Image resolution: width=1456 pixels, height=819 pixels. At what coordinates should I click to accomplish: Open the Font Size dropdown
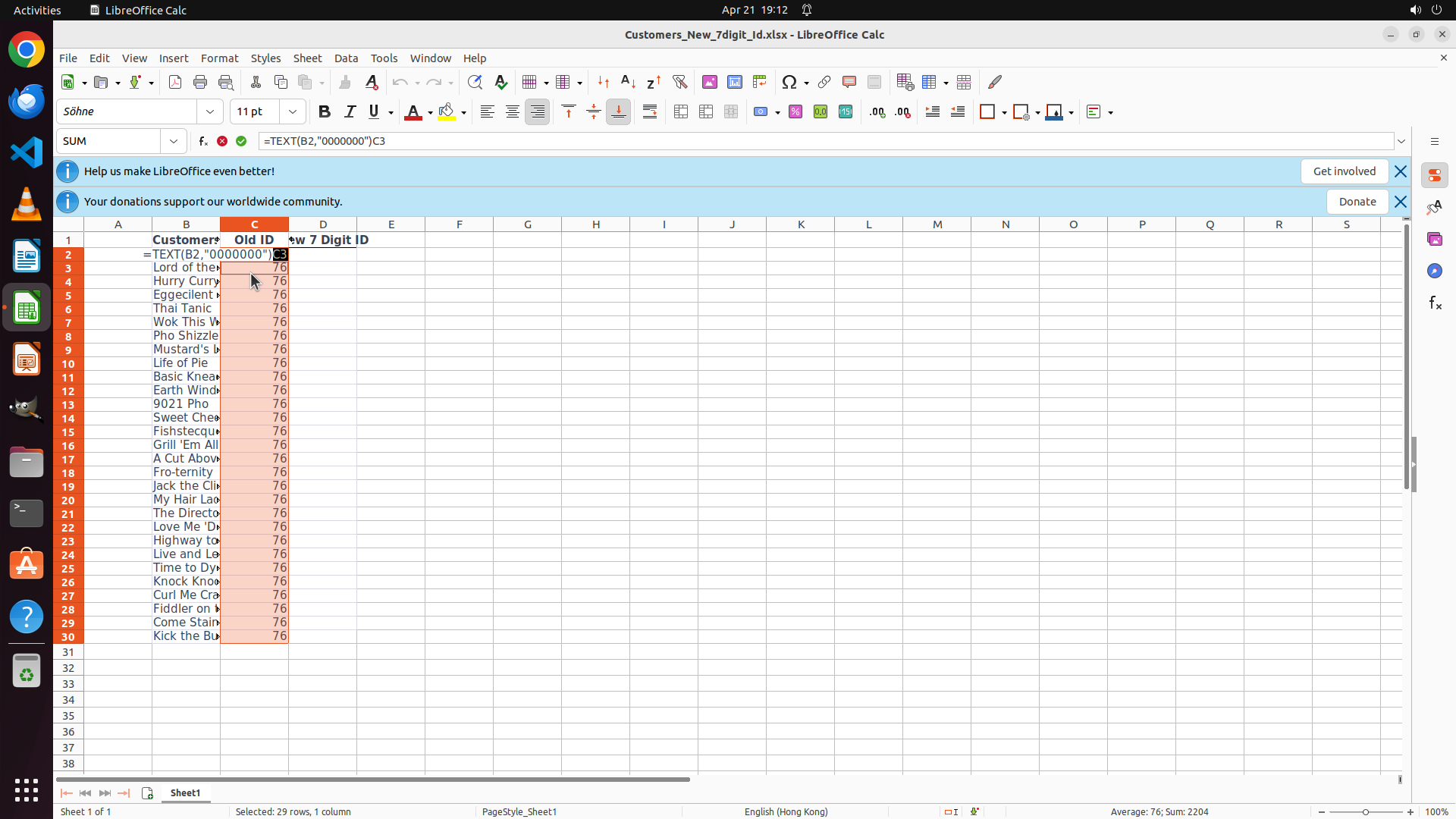[x=293, y=112]
